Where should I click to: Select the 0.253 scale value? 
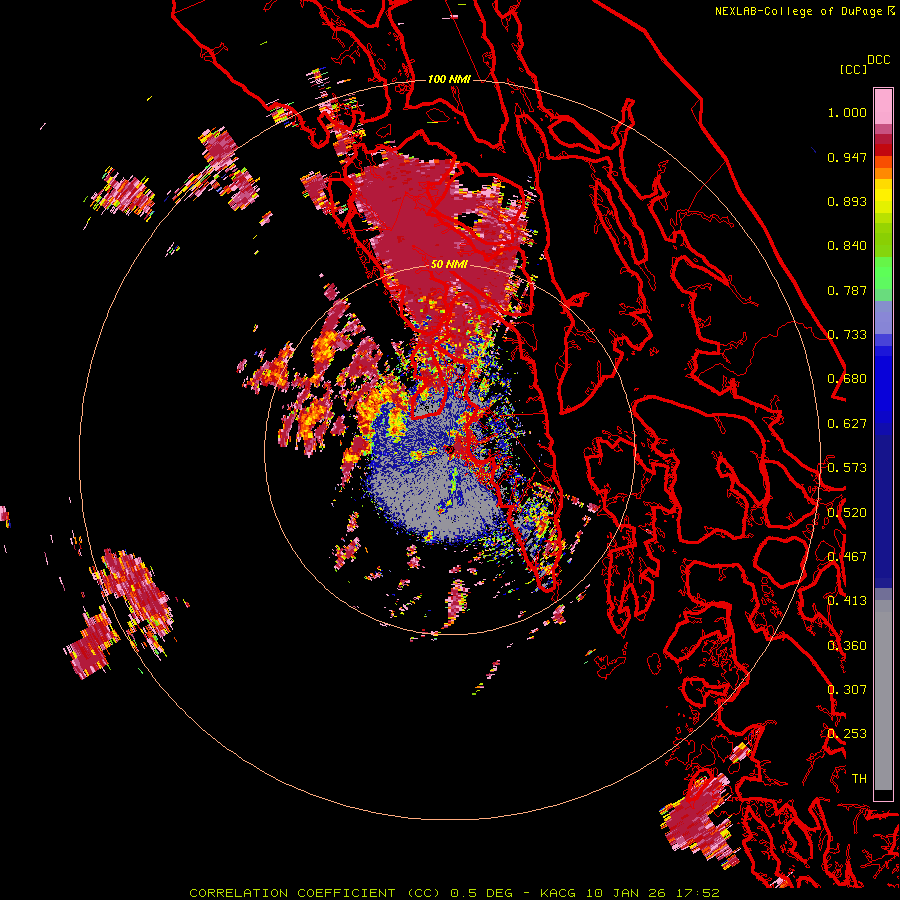(x=847, y=734)
